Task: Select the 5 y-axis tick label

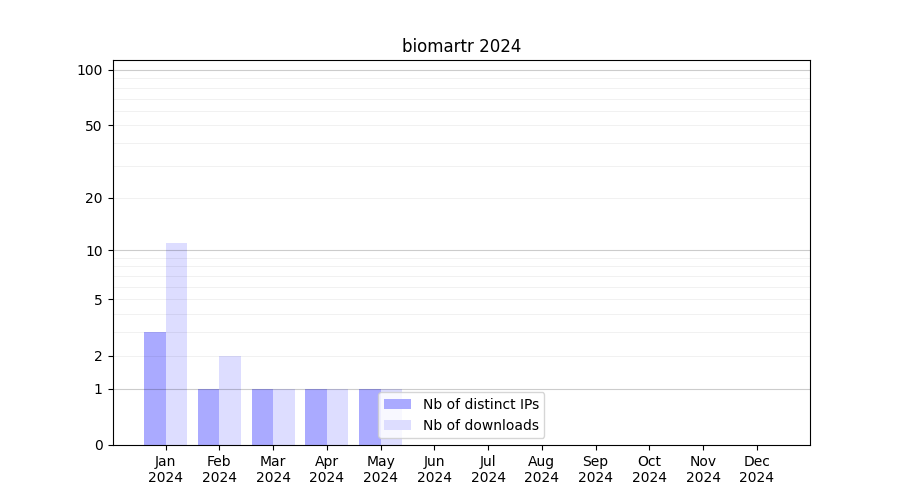Action: point(98,300)
